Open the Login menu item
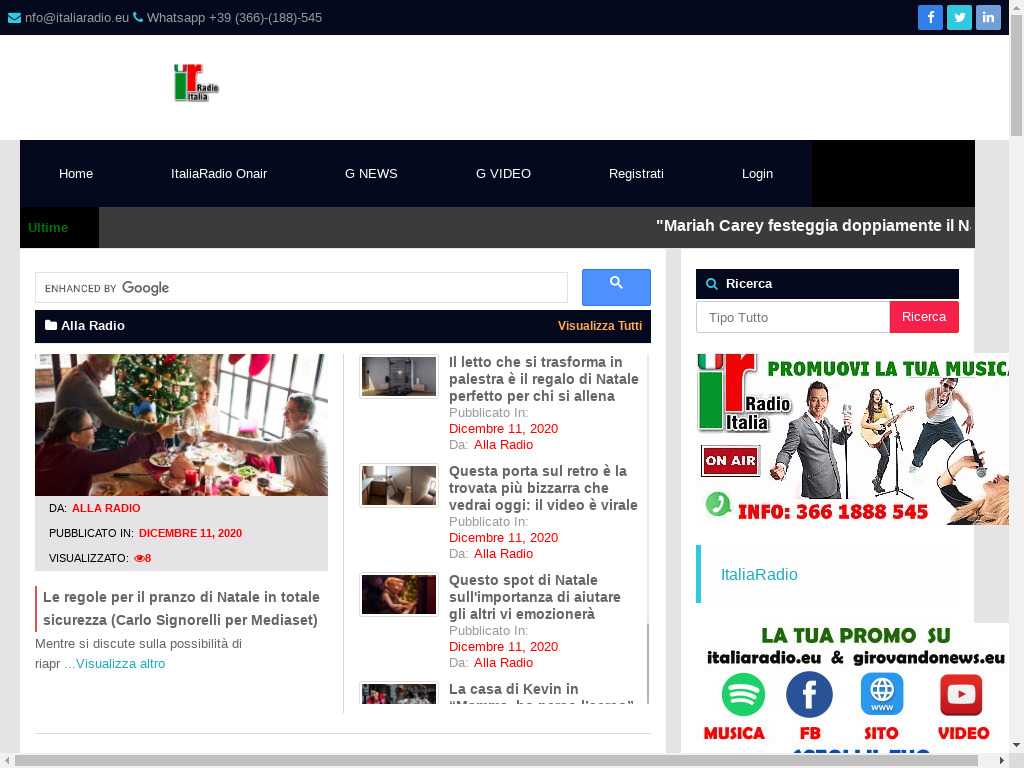Screen dimensions: 1024x768 757,173
